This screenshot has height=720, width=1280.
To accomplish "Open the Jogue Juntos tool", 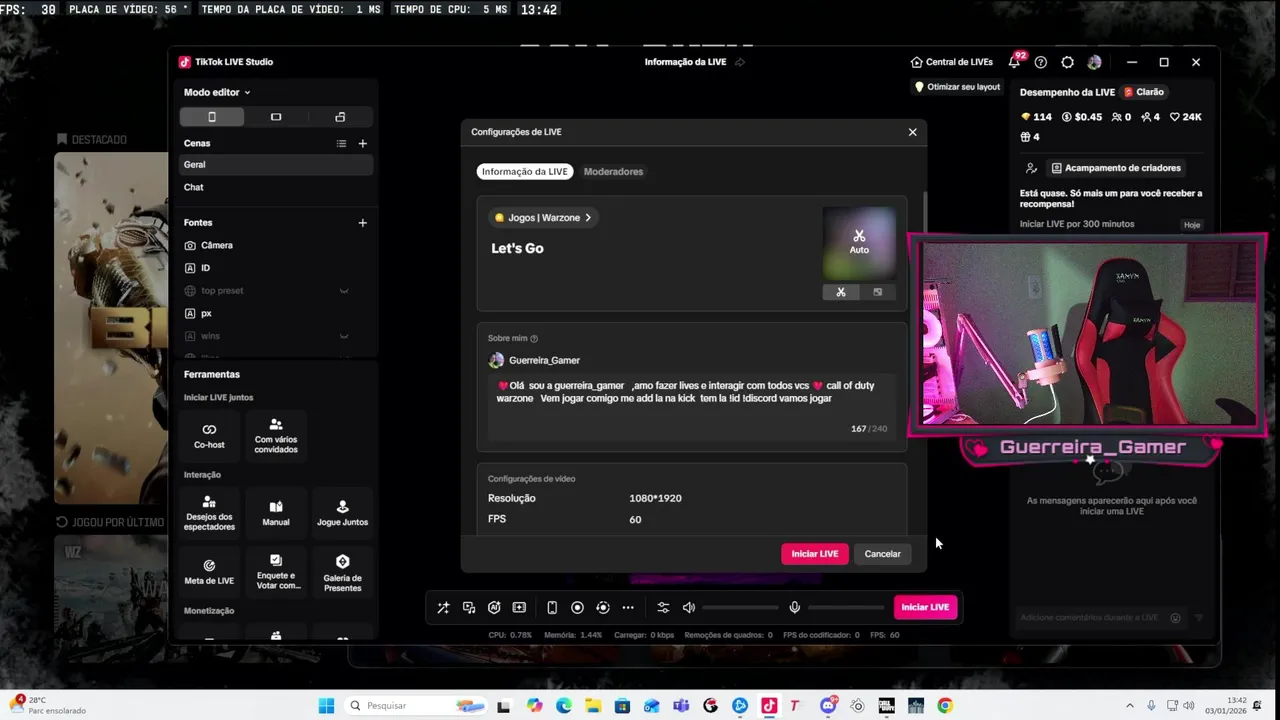I will [x=342, y=513].
